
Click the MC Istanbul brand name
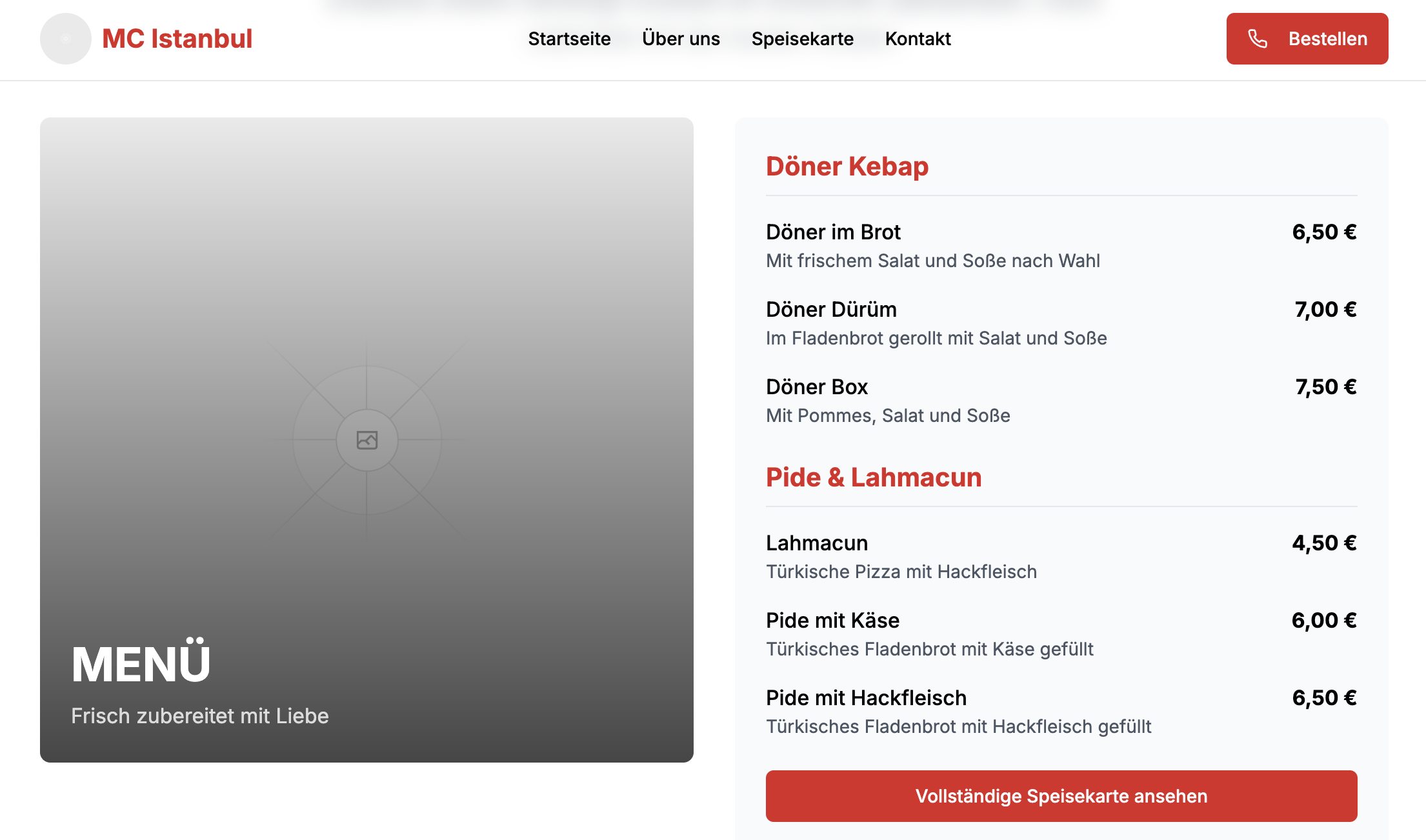177,39
